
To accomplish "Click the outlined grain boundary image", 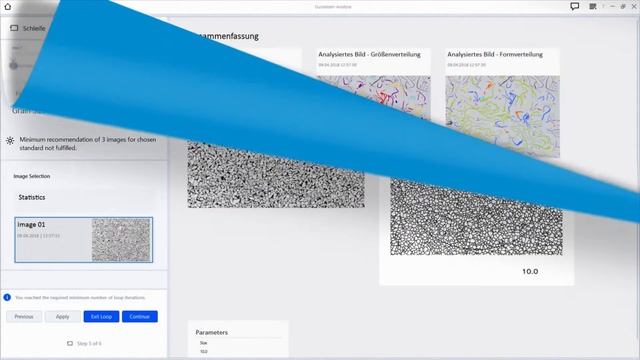I will coord(476,217).
